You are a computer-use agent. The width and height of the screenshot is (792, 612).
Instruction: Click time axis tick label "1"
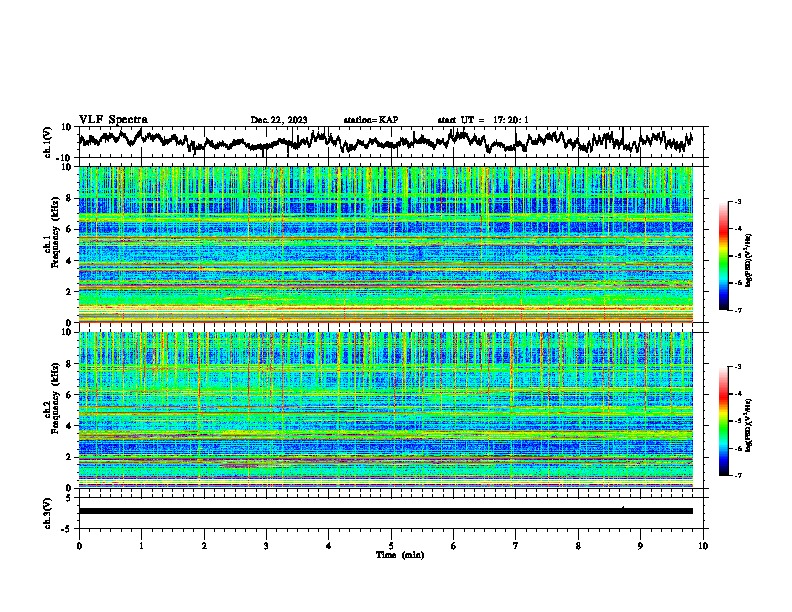[x=141, y=546]
